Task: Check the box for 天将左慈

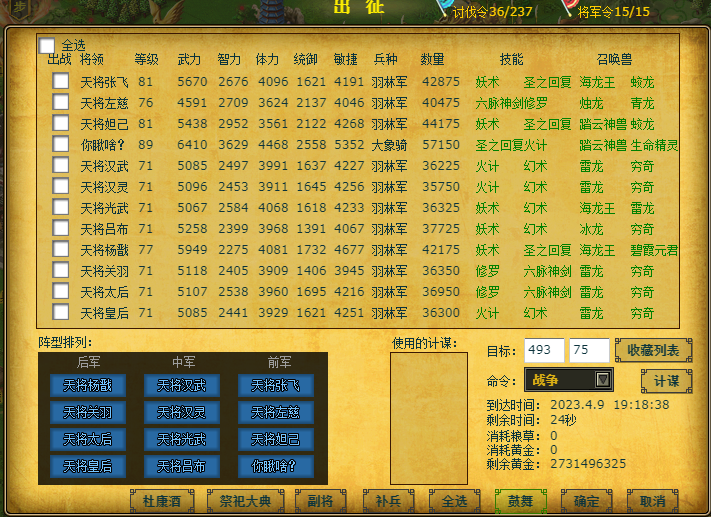Action: click(x=60, y=102)
